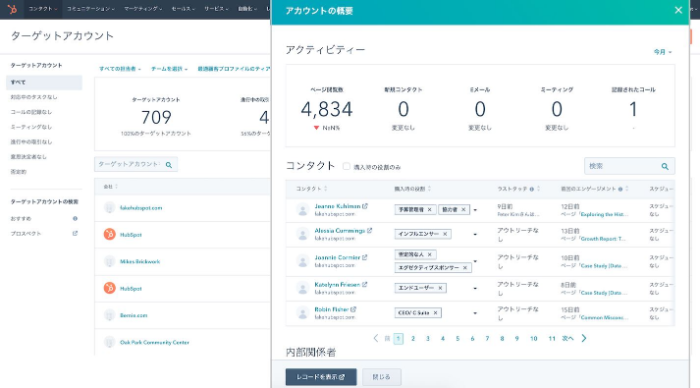The width and height of the screenshot is (700, 388).
Task: Expand role dropdown for Alessia Cummings
Action: coord(475,234)
